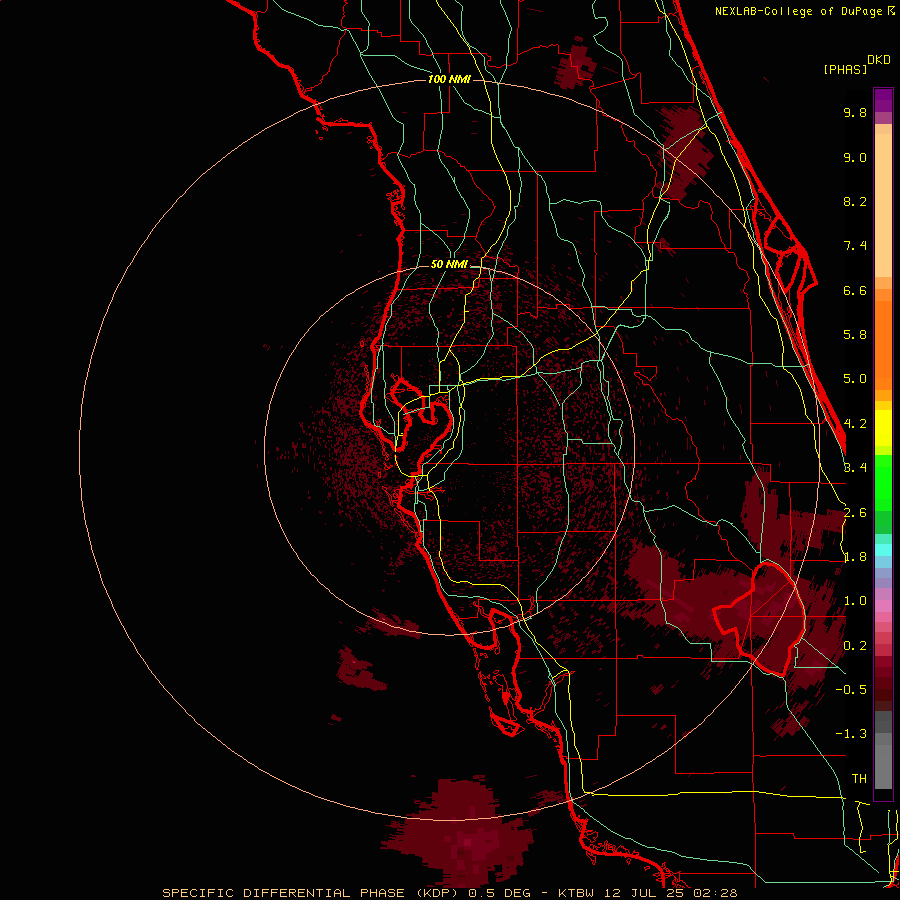
Task: Select the 50 NMI range ring label
Action: click(449, 264)
